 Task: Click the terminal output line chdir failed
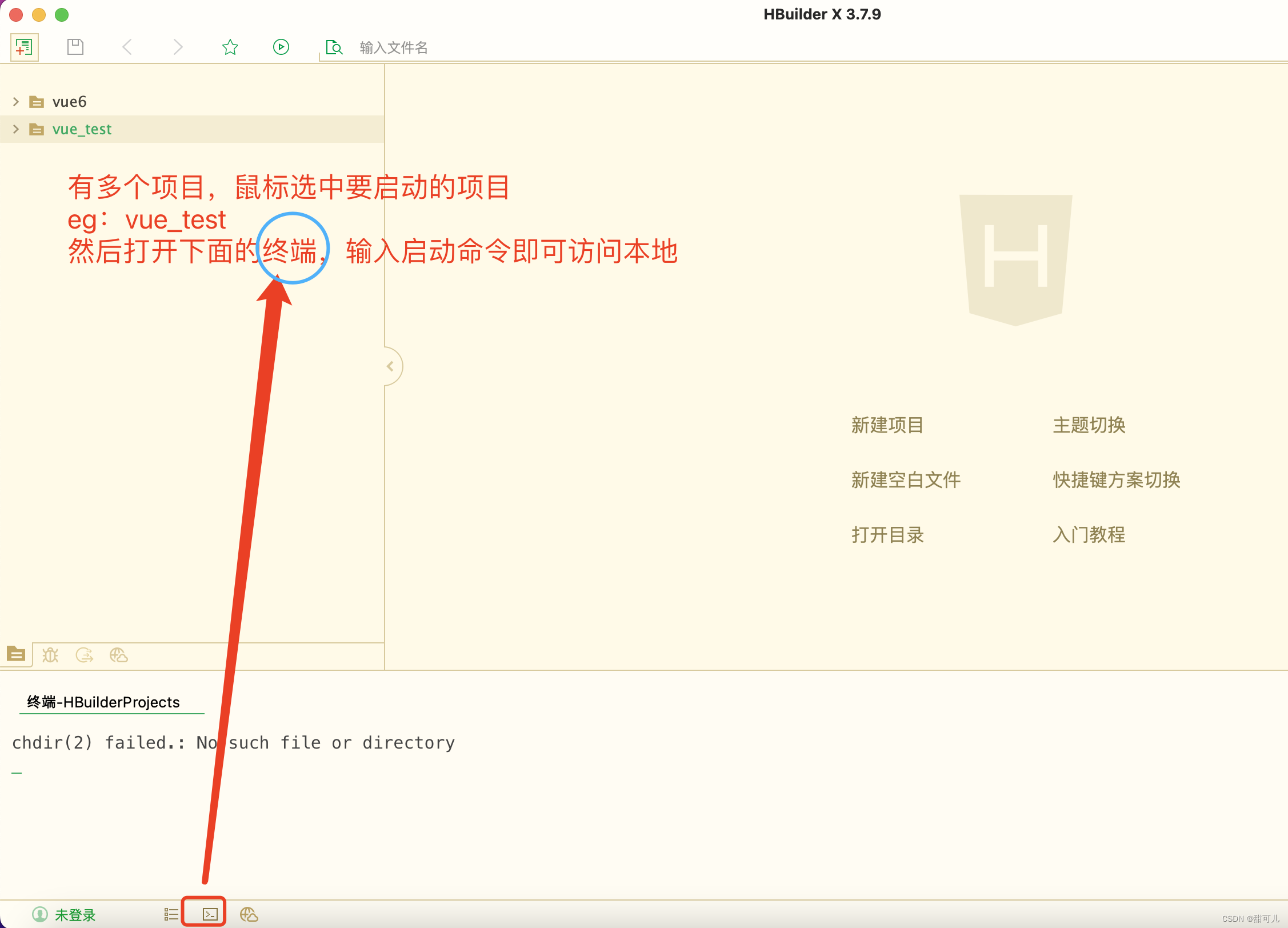click(x=233, y=742)
